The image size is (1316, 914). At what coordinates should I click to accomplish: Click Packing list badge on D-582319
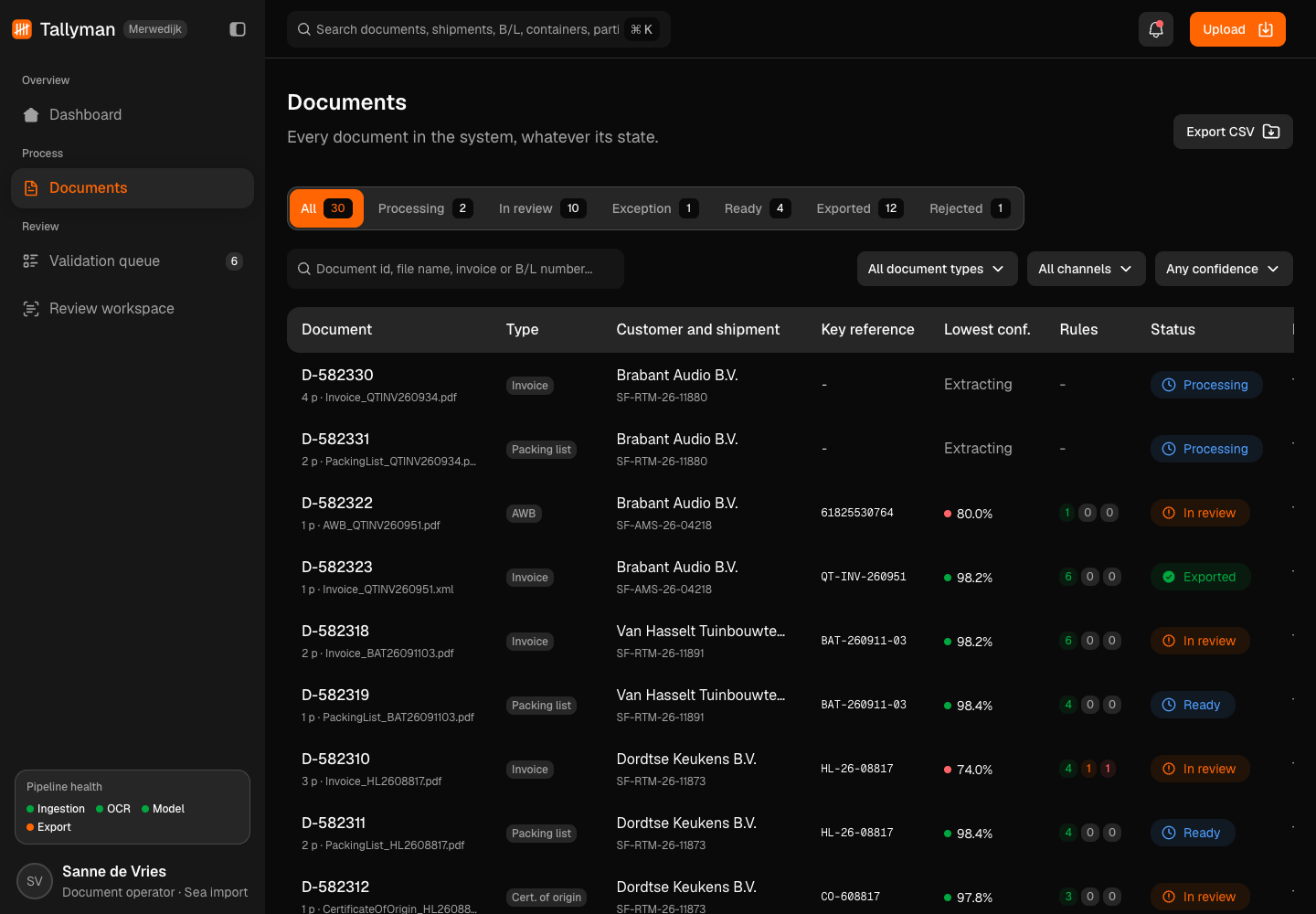(541, 706)
